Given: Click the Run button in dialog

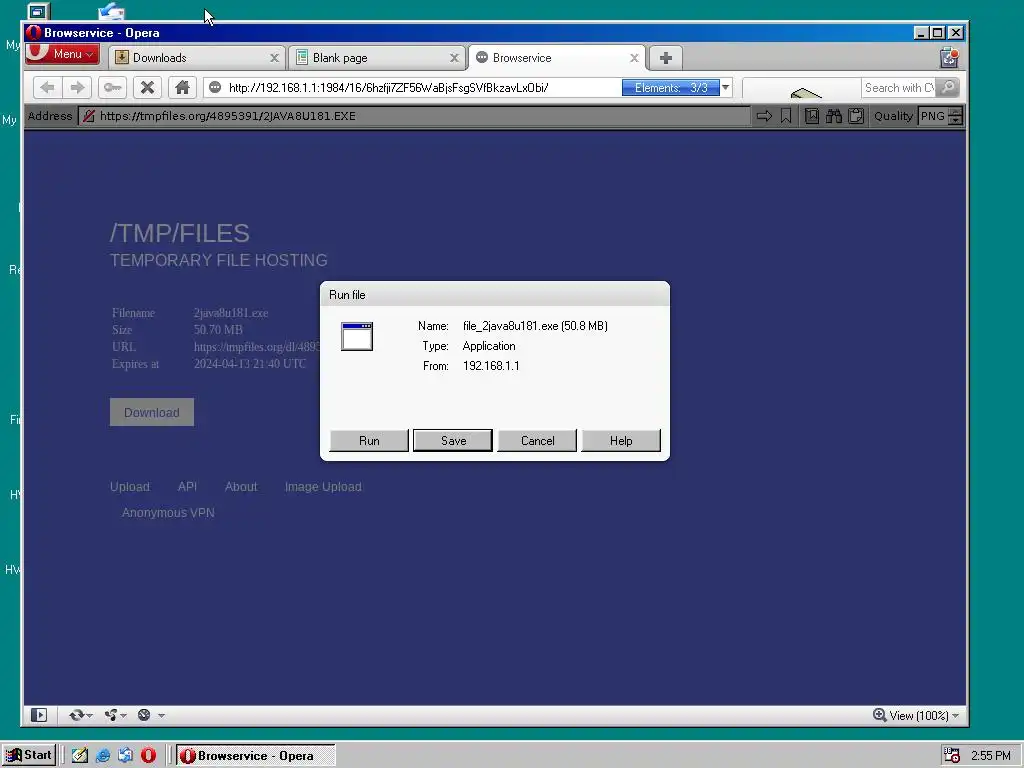Looking at the screenshot, I should pos(369,441).
